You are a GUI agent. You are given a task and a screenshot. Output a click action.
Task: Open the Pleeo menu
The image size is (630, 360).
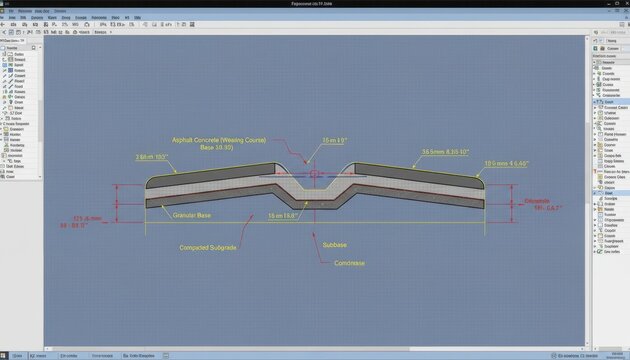click(115, 18)
